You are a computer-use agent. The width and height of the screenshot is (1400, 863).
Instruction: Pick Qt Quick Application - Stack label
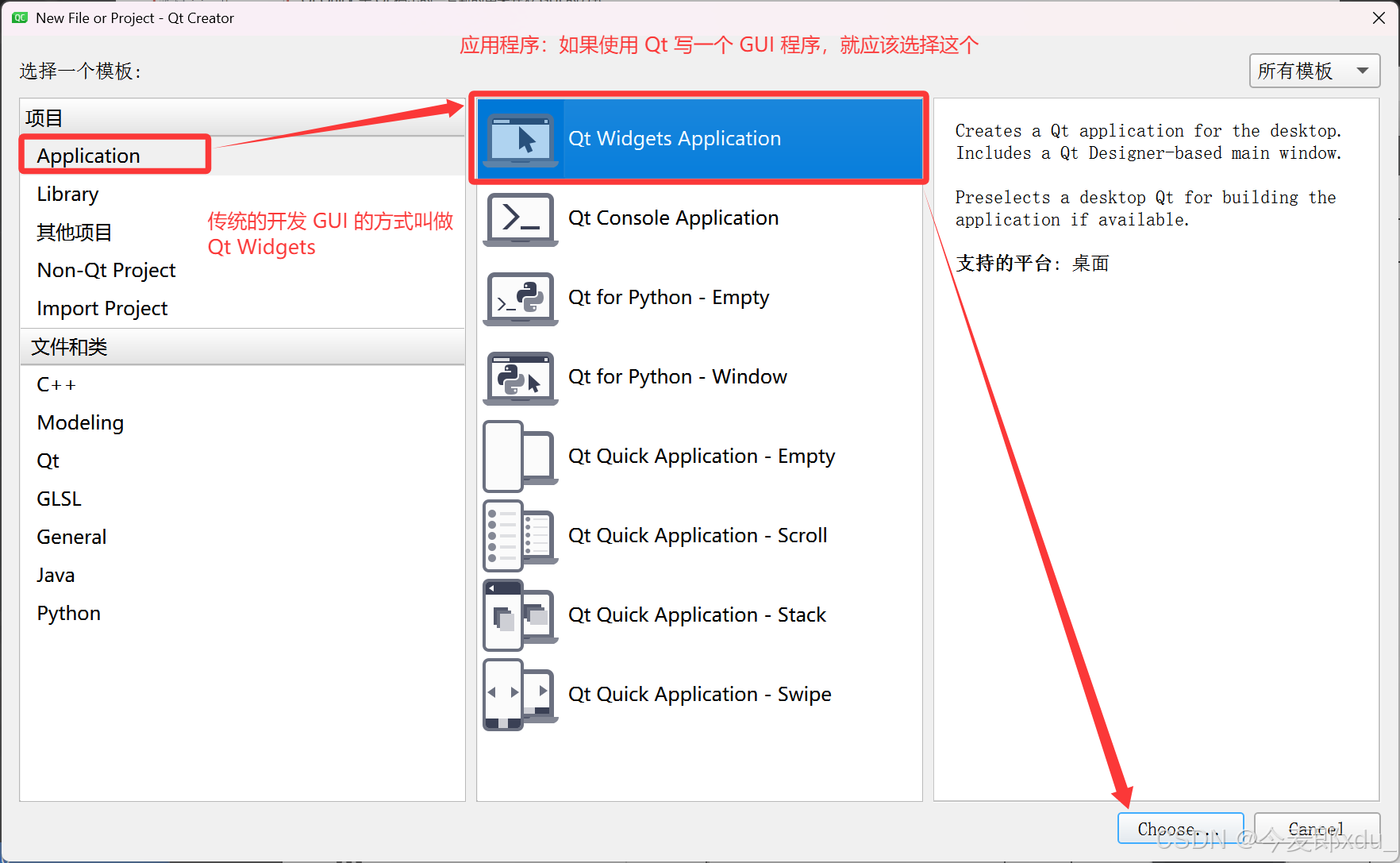tap(697, 615)
